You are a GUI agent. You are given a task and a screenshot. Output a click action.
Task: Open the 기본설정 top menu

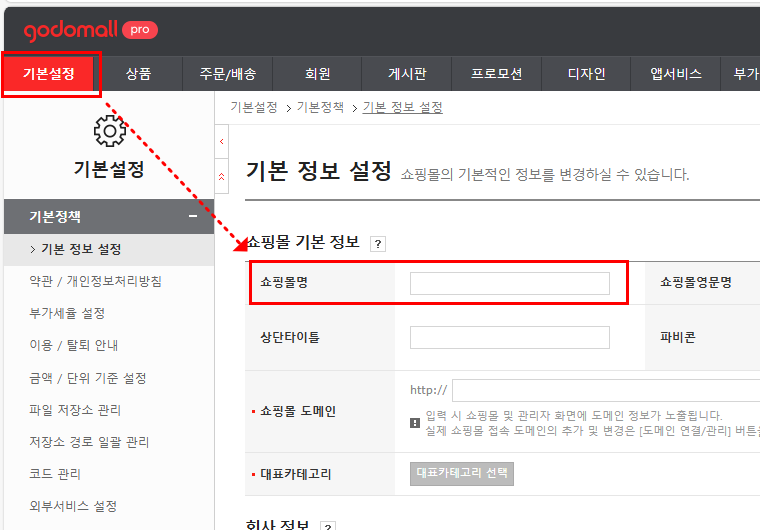click(x=50, y=74)
